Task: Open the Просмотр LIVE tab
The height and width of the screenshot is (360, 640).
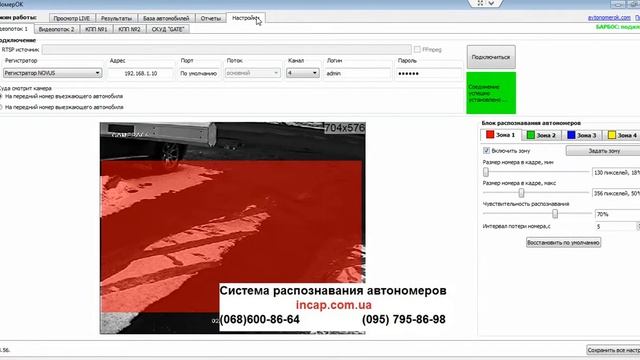Action: [x=72, y=18]
